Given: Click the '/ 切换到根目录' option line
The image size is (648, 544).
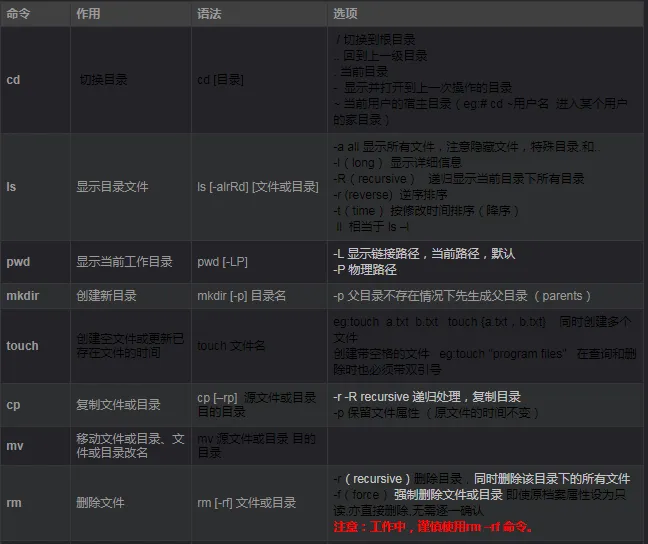Looking at the screenshot, I should click(x=375, y=40).
